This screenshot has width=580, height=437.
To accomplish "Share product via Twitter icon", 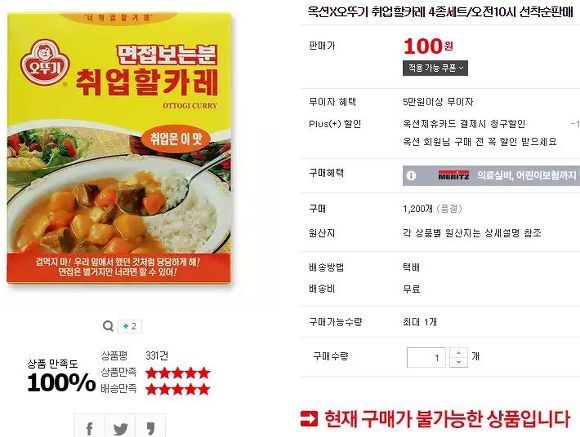I will [x=121, y=428].
